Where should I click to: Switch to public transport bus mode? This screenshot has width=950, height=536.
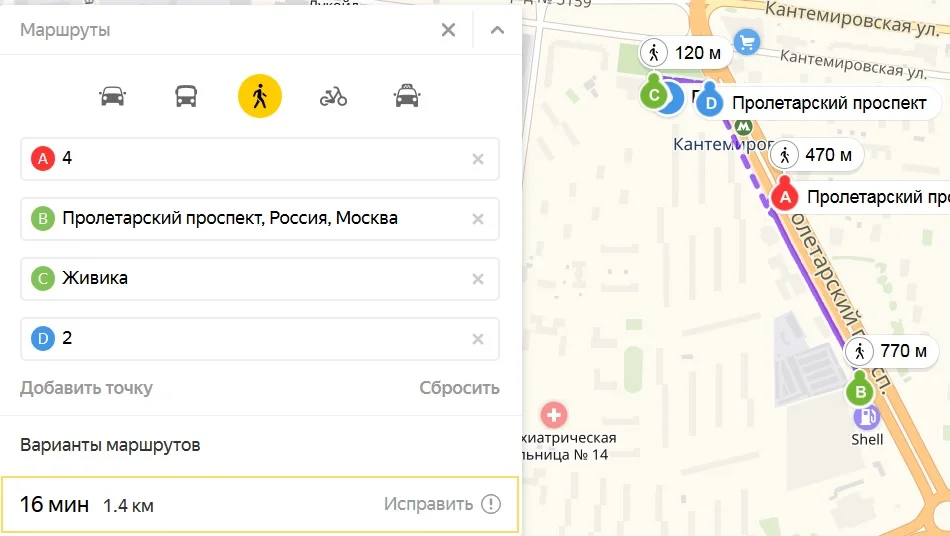pyautogui.click(x=186, y=96)
